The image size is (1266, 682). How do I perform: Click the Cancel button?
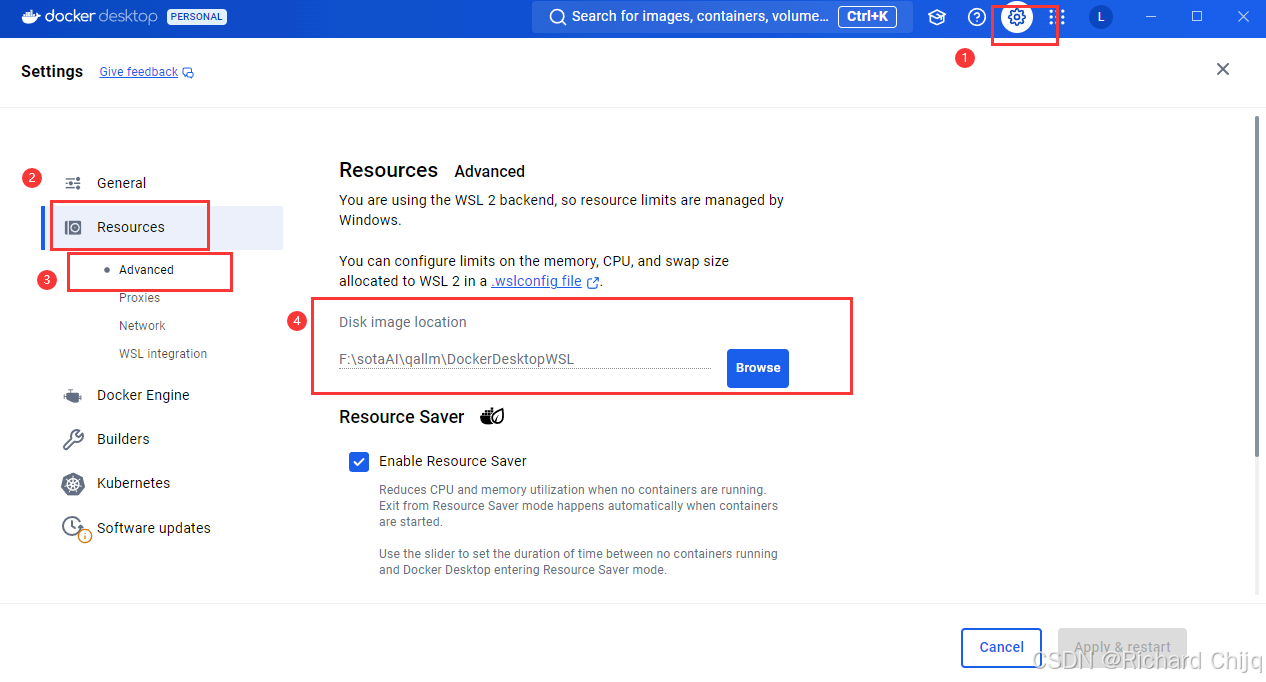pyautogui.click(x=1001, y=647)
